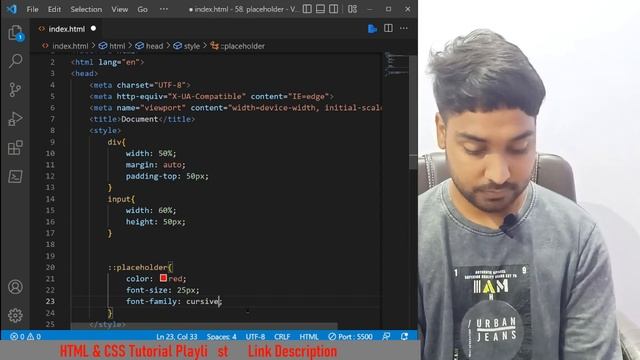Click the unsaved dot on index.html tab
This screenshot has width=640, height=360.
(x=93, y=28)
